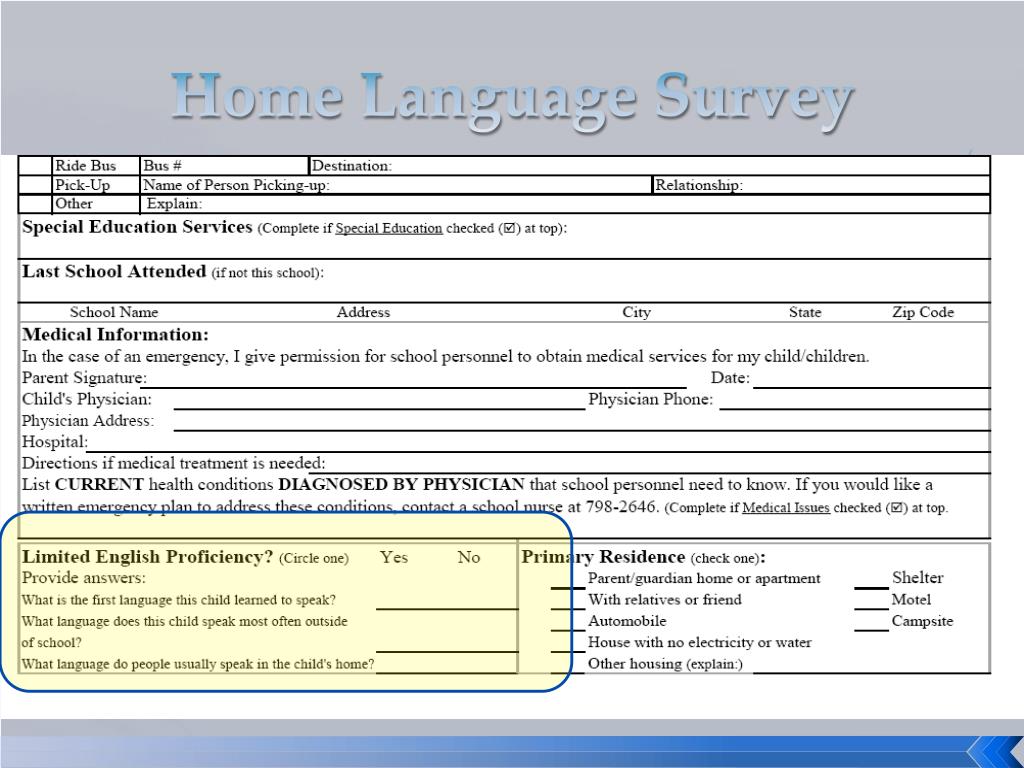This screenshot has height=768, width=1024.
Task: Click the language spoken outside school line
Action: coord(447,643)
